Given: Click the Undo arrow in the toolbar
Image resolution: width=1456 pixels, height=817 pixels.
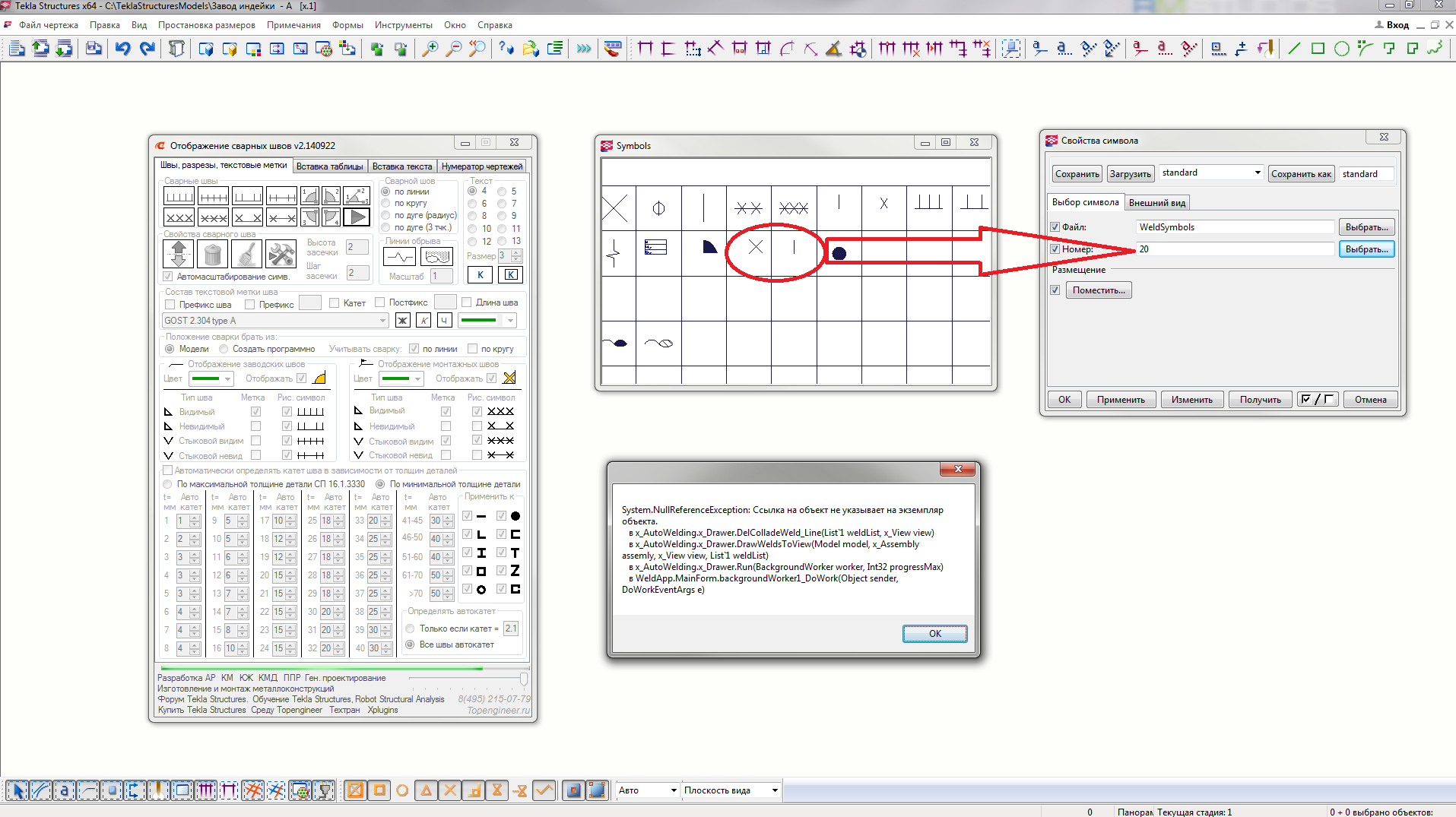Looking at the screenshot, I should coord(122,49).
